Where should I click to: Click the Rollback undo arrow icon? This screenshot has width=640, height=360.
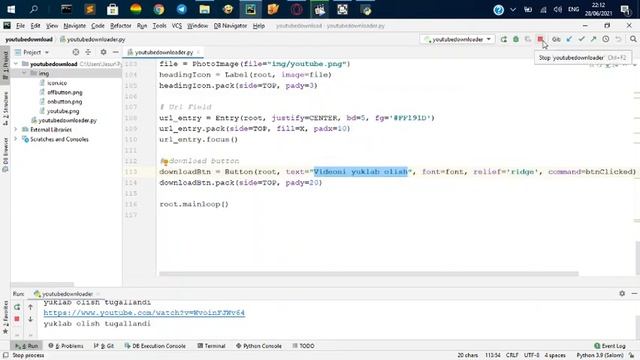(x=618, y=39)
